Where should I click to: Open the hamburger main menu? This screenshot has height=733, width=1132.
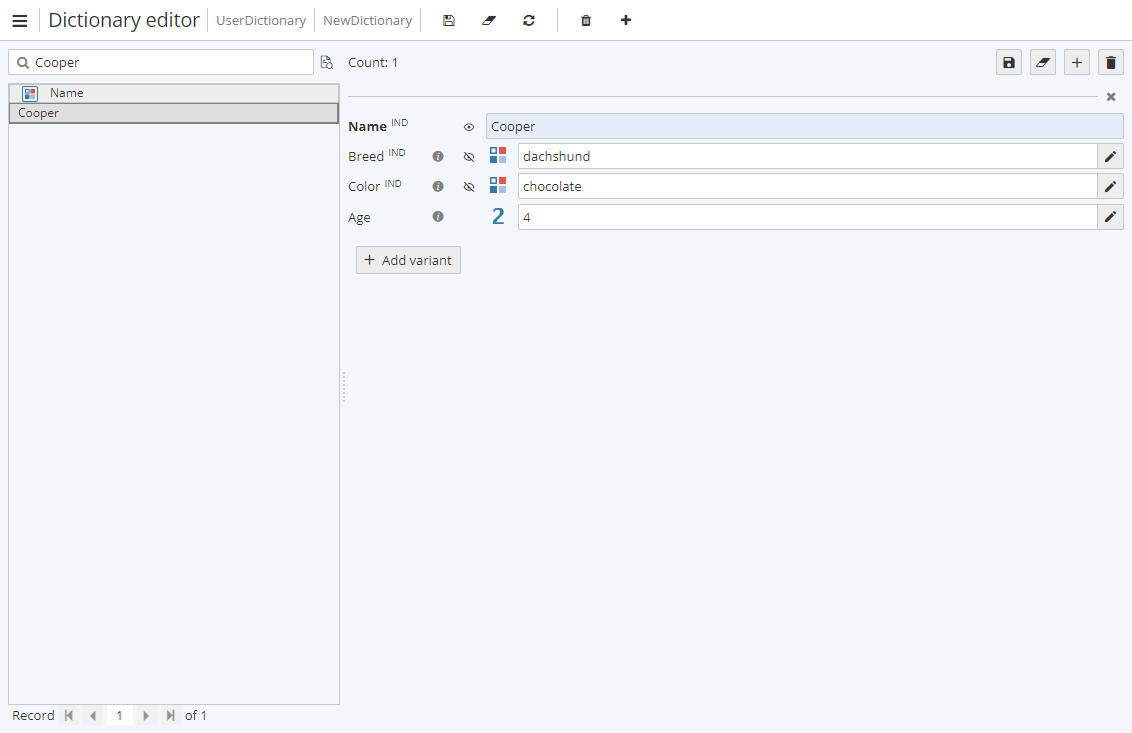pyautogui.click(x=20, y=21)
